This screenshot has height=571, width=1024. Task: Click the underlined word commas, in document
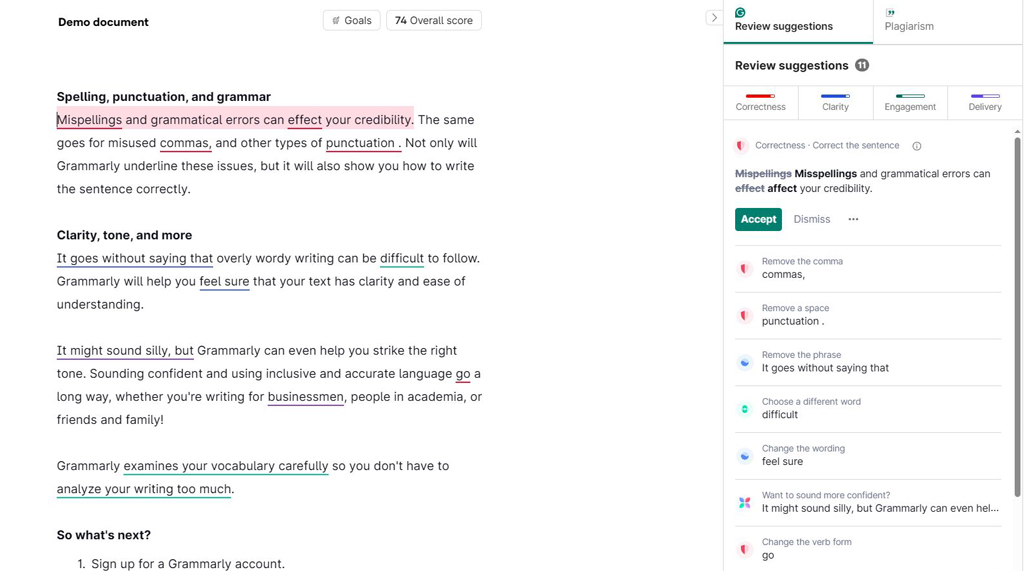pyautogui.click(x=185, y=143)
